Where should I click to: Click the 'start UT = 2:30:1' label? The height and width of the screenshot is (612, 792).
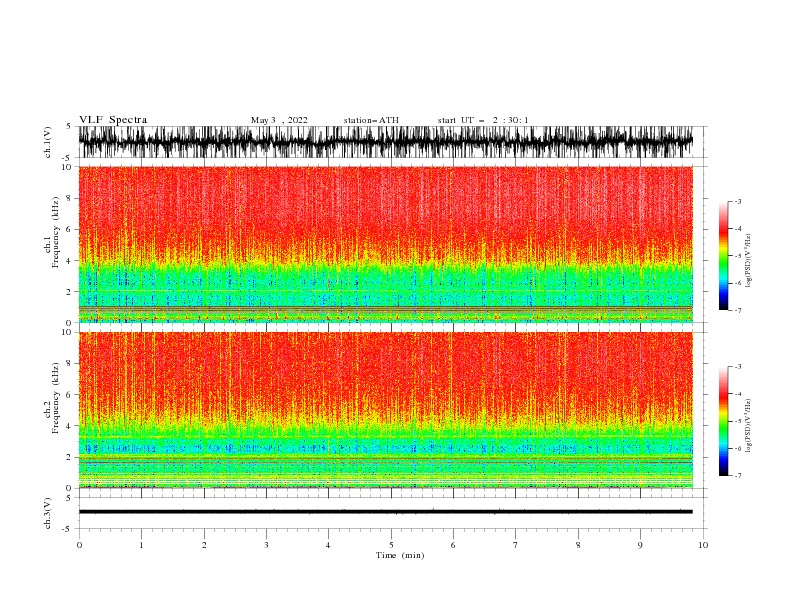pos(483,120)
